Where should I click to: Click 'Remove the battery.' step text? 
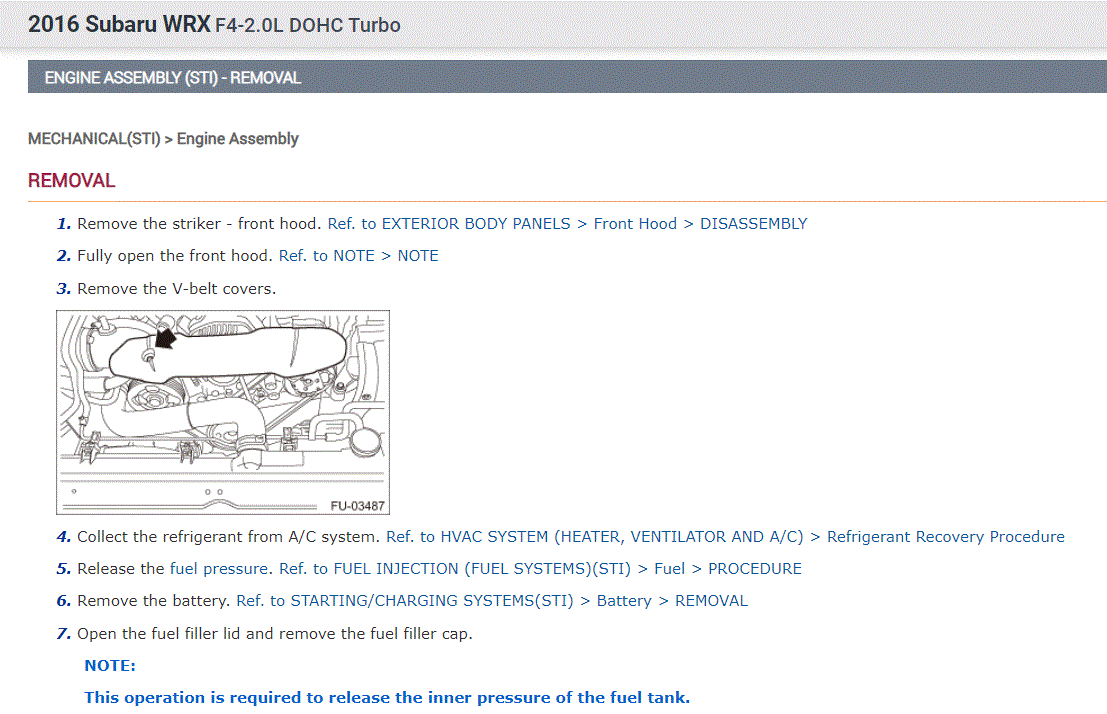154,601
